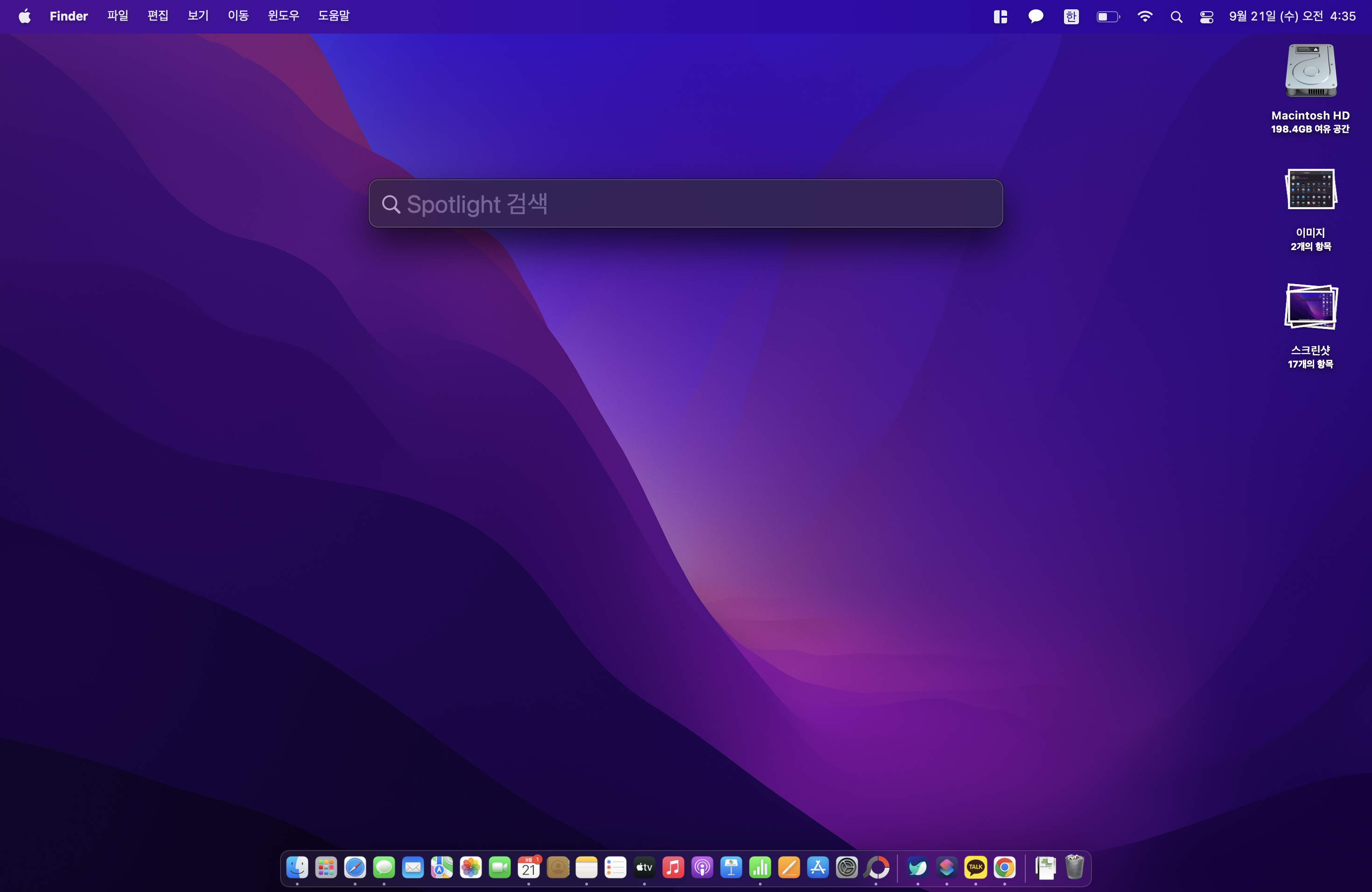Open the Shortcuts app in Dock
This screenshot has height=892, width=1372.
click(946, 867)
